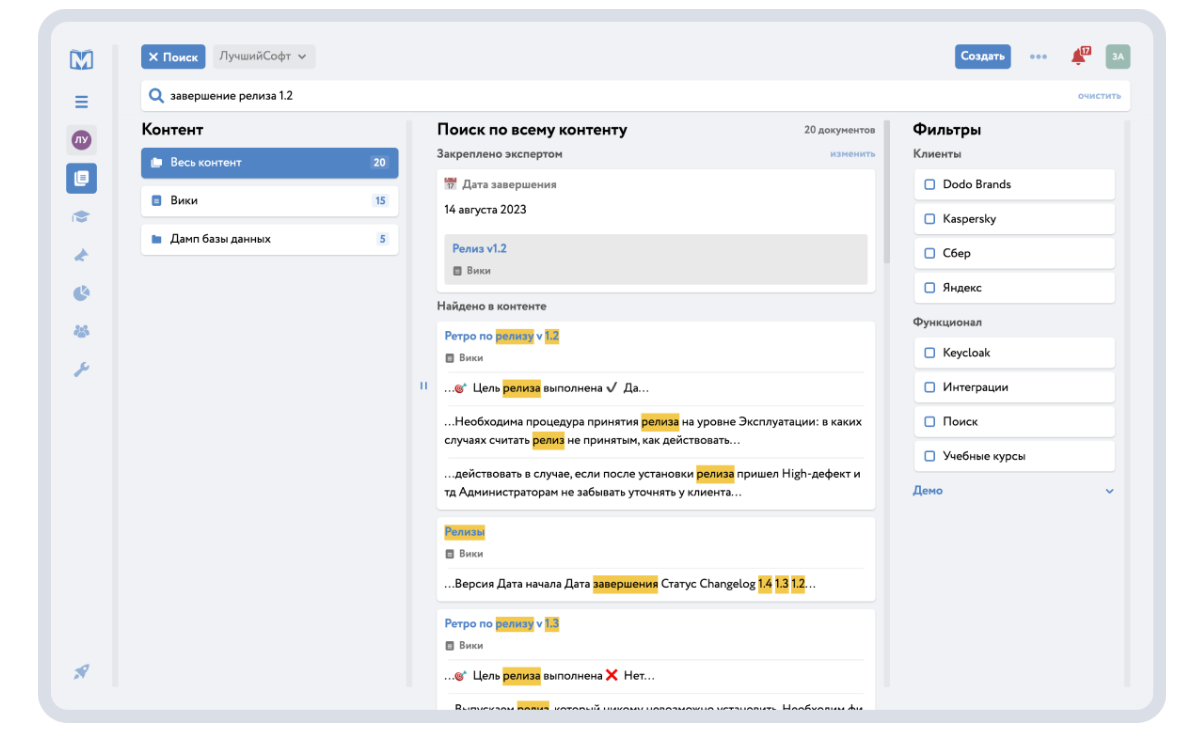Open the content library sidebar icon

(81, 178)
